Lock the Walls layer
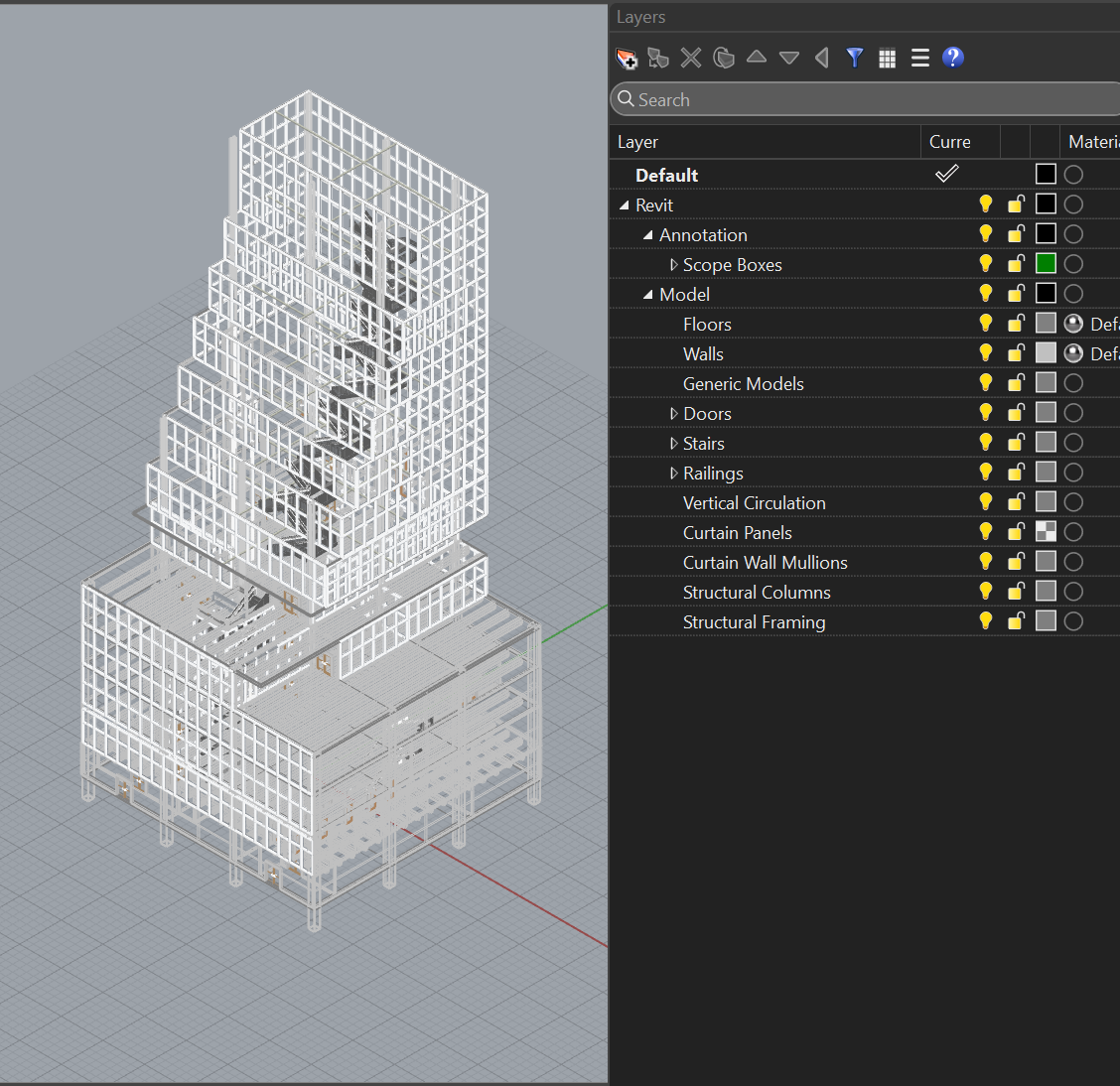Viewport: 1120px width, 1086px height. 1015,352
